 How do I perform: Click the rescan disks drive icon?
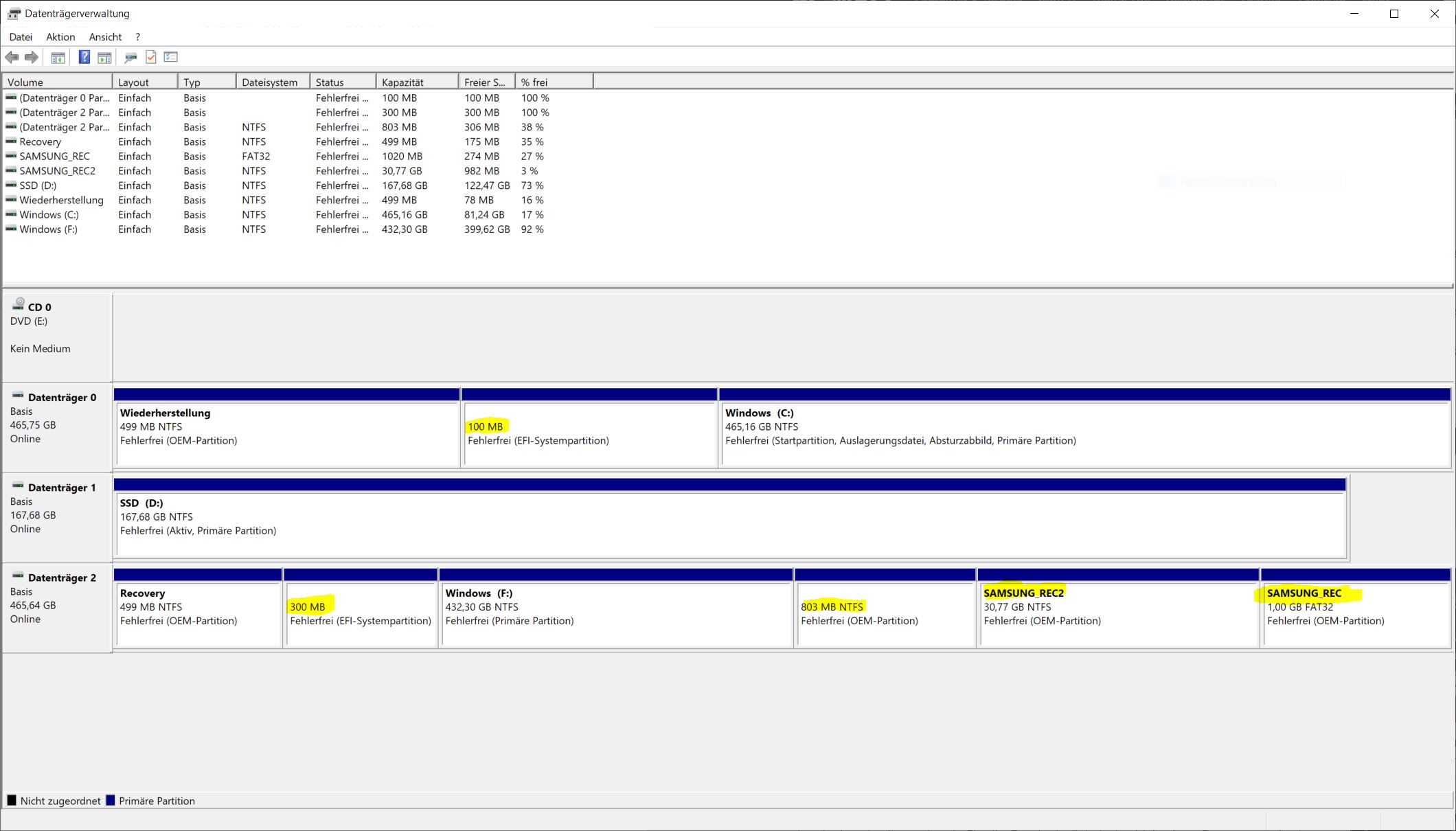(x=130, y=58)
